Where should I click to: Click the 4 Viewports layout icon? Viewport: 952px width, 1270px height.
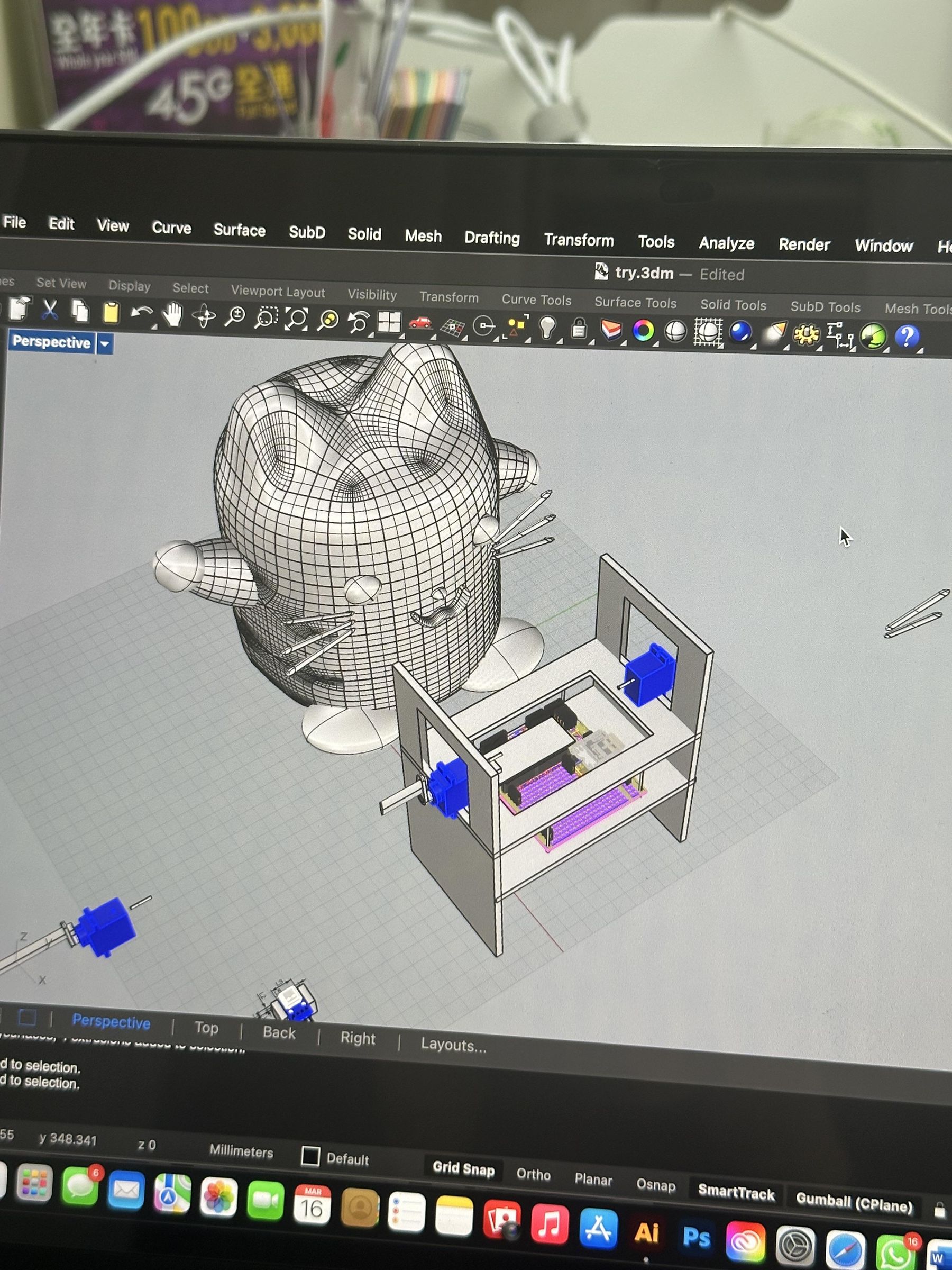389,323
